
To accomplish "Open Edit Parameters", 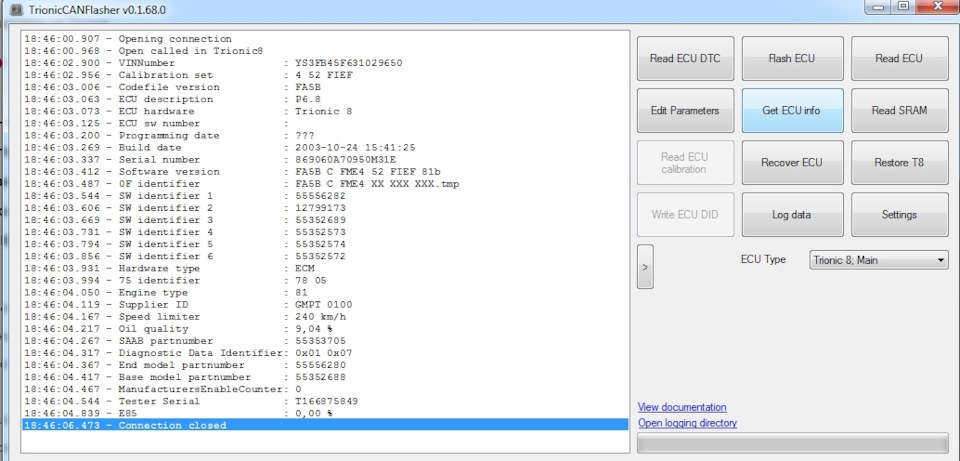I will (685, 111).
